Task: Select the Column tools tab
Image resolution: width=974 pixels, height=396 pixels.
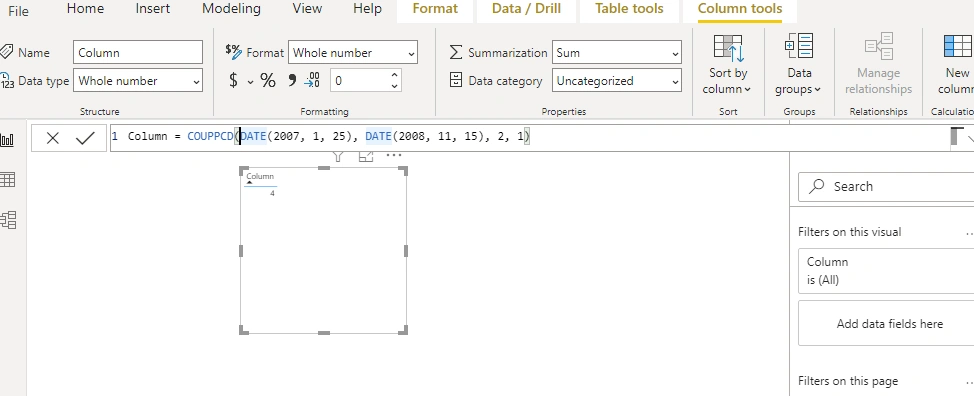Action: tap(740, 9)
